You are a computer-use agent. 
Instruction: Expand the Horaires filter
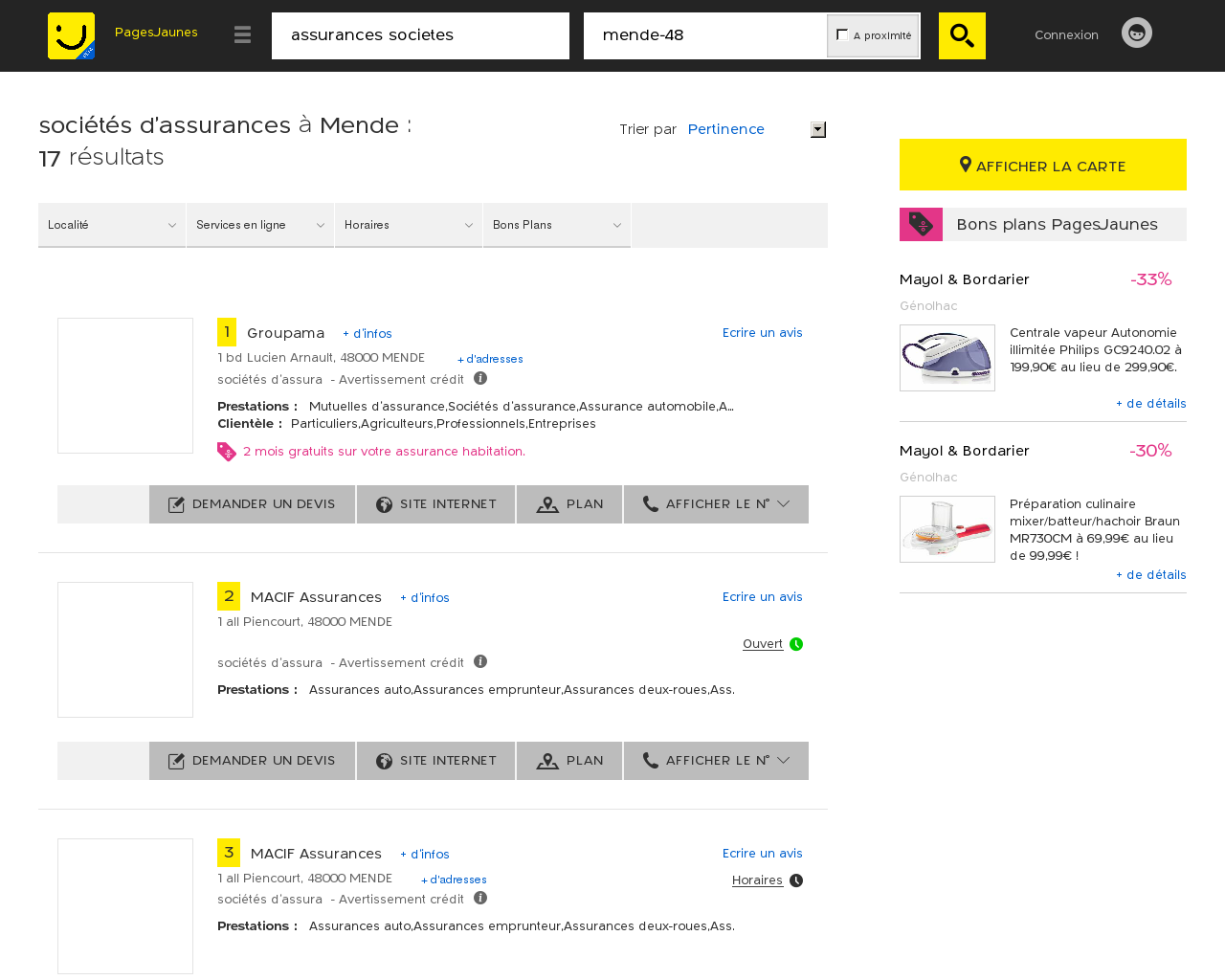409,225
